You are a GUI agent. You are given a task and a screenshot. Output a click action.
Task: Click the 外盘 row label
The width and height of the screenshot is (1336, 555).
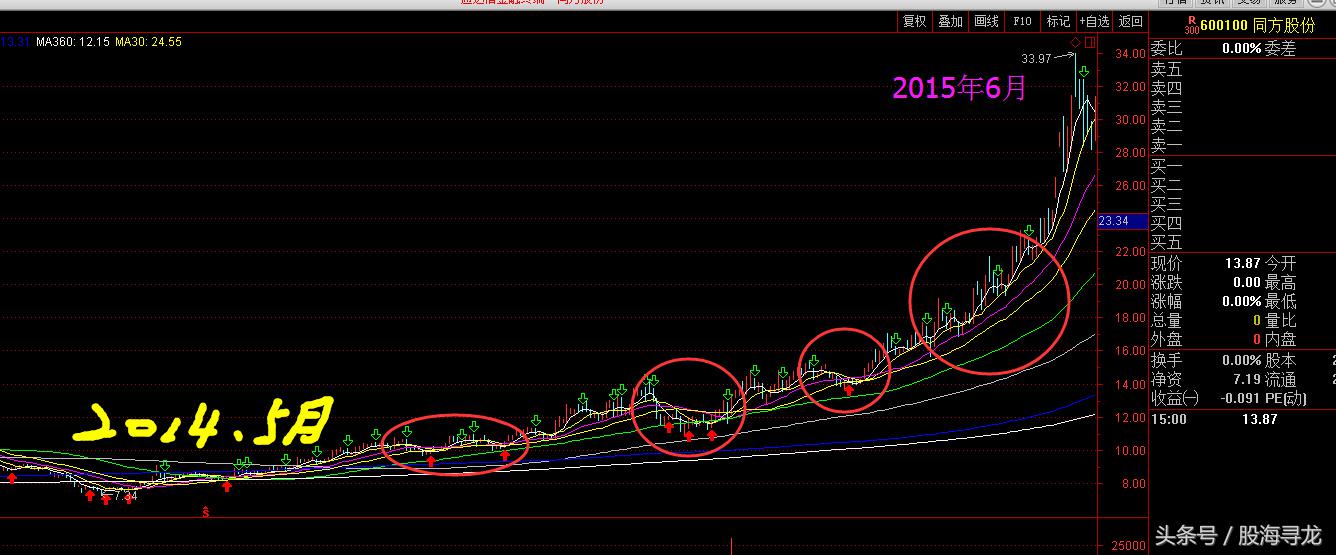[x=1166, y=340]
